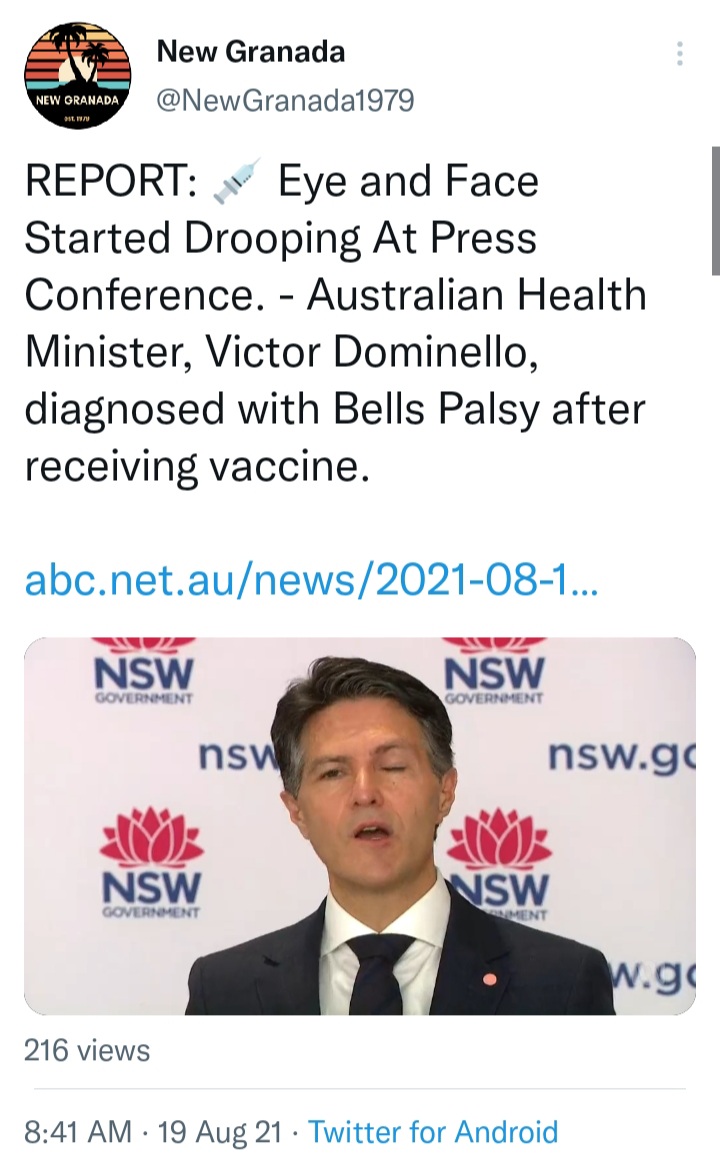Click the word "REPORT:" in the tweet
The image size is (720, 1167).
coord(111,182)
